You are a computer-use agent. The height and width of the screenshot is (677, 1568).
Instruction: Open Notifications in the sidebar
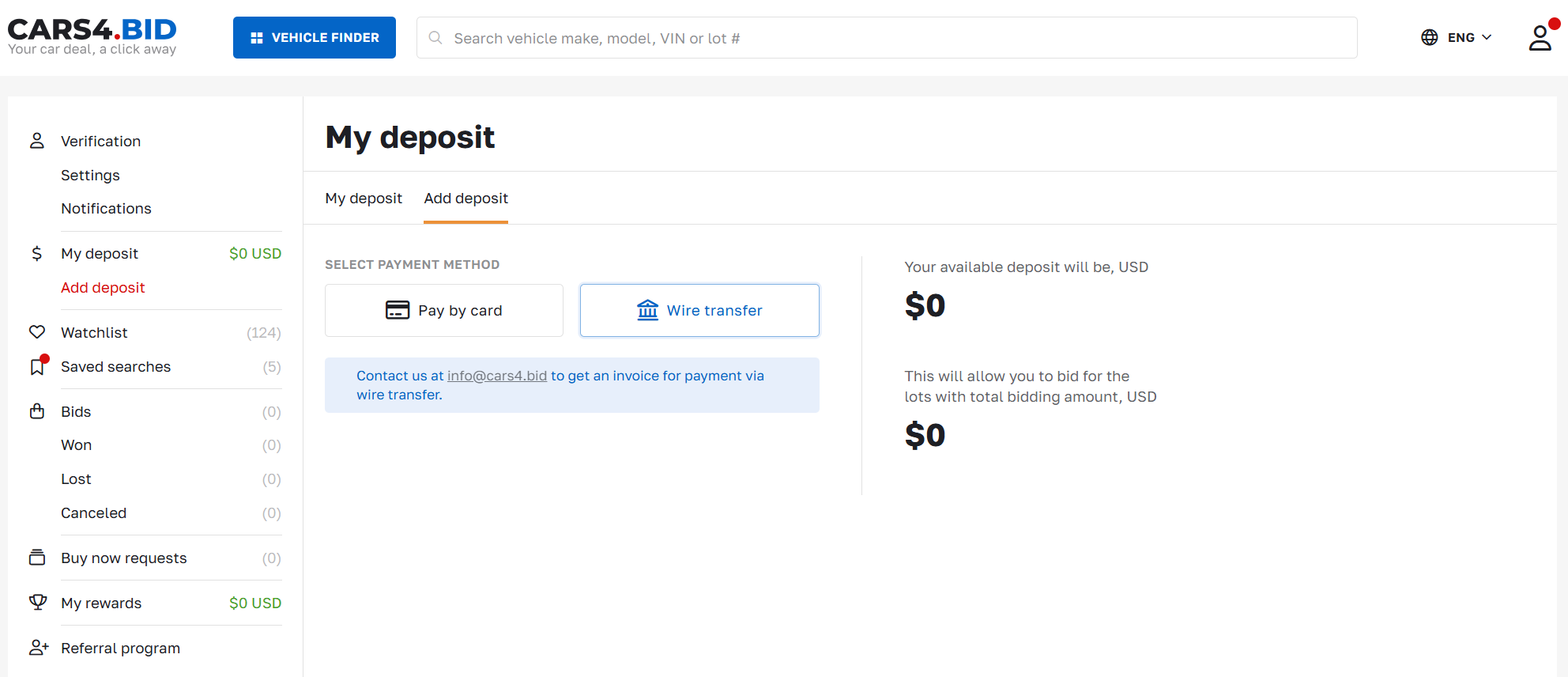[x=106, y=209]
